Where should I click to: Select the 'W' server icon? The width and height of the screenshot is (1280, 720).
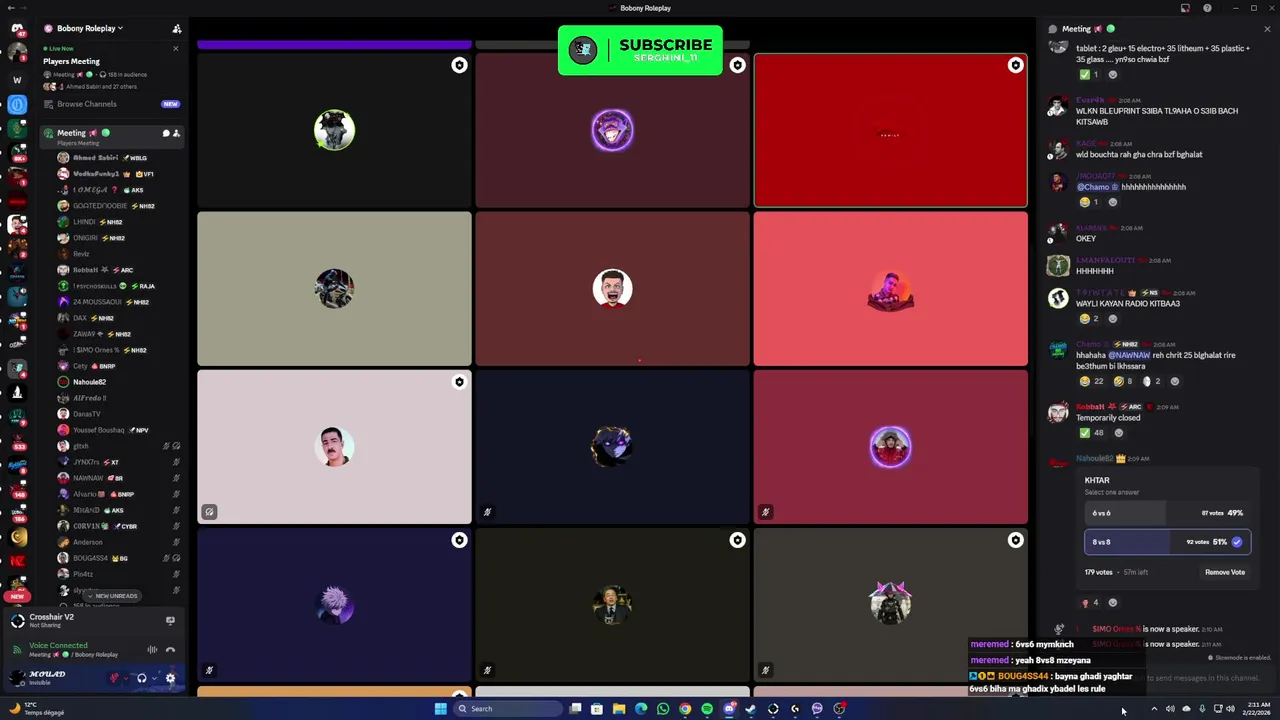click(17, 79)
